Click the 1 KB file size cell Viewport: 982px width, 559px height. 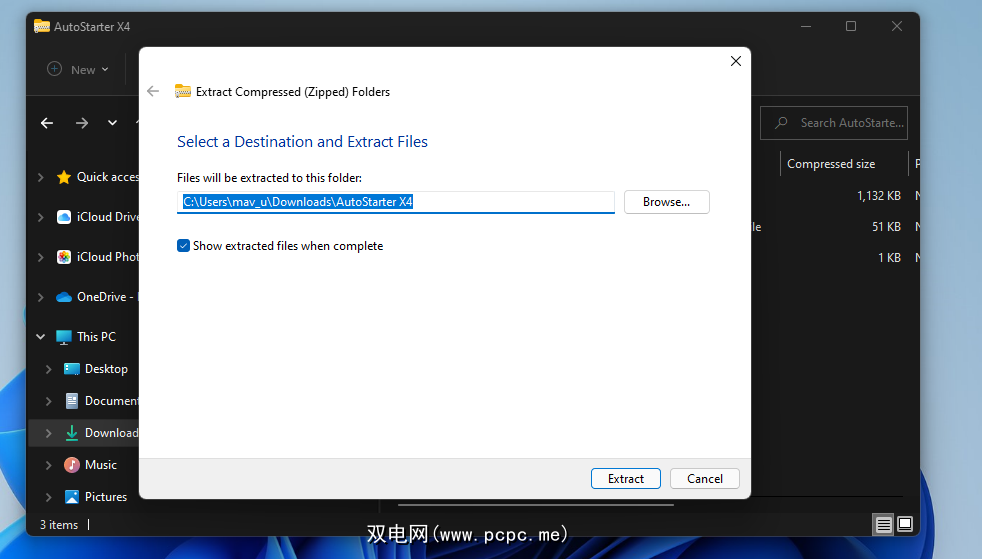889,257
